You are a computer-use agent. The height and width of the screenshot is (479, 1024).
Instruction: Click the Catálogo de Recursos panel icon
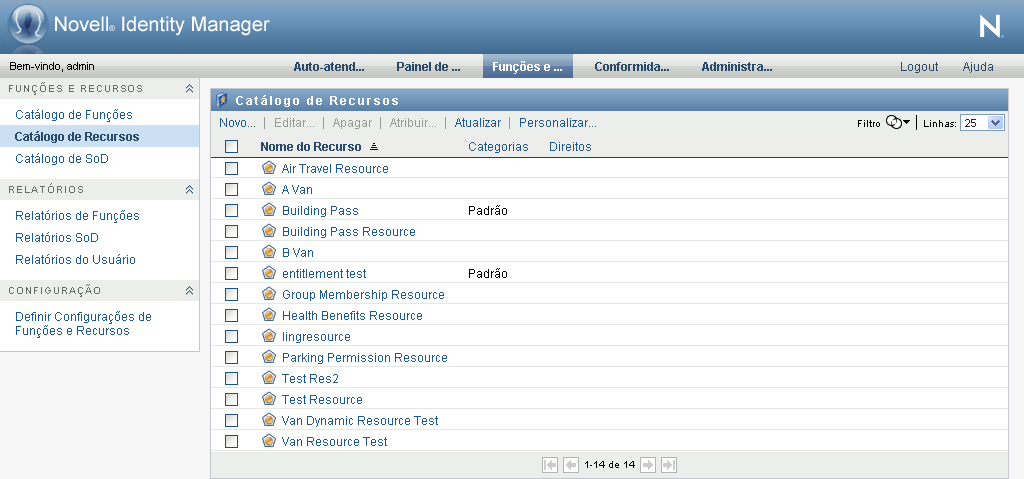pyautogui.click(x=222, y=100)
